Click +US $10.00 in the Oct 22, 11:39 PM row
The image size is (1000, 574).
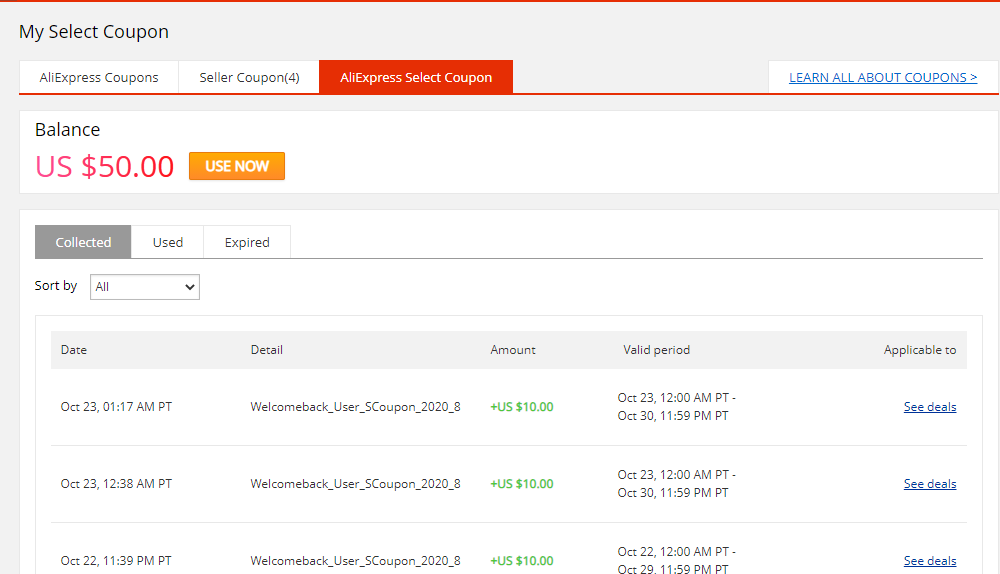click(x=522, y=561)
